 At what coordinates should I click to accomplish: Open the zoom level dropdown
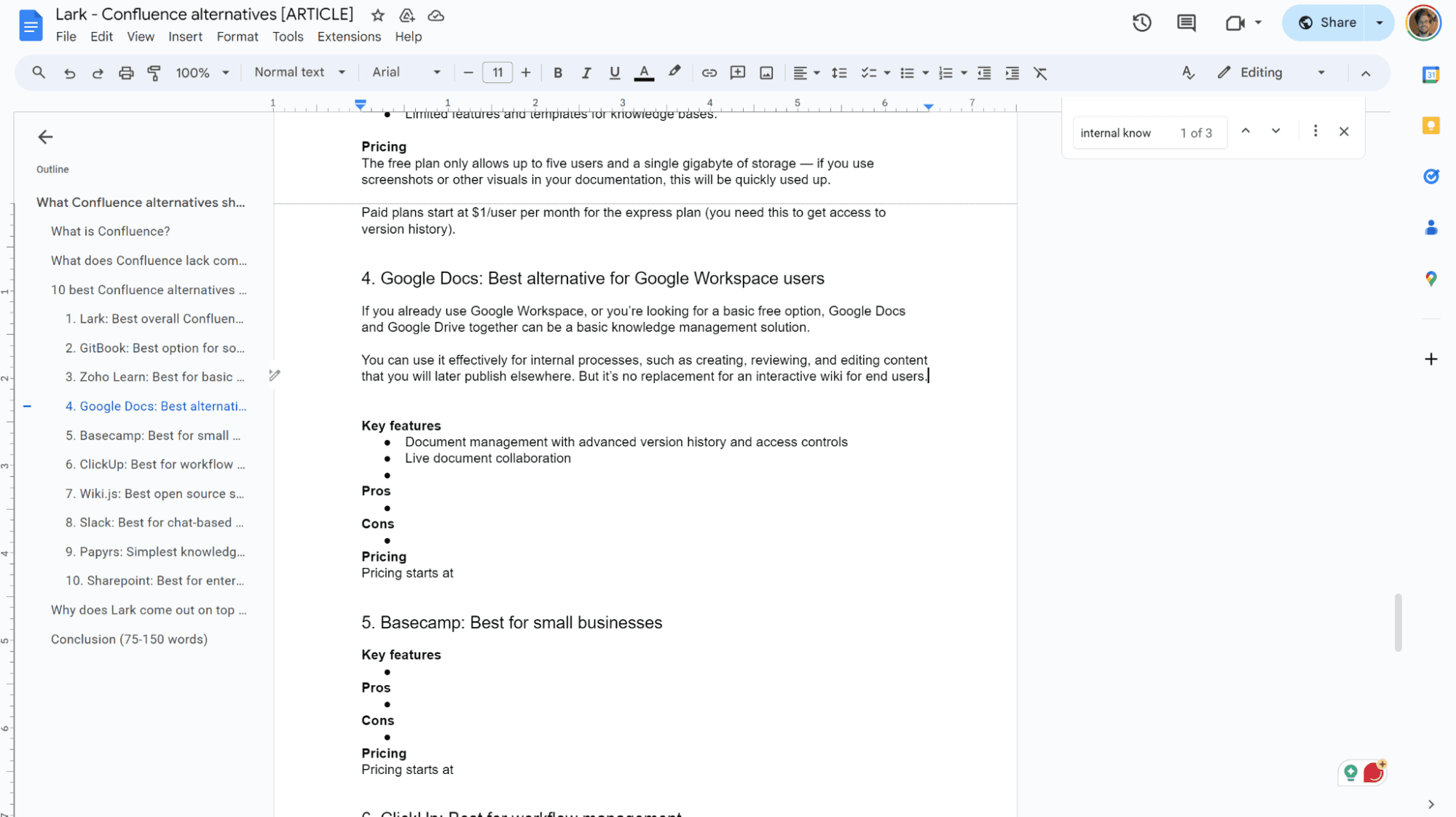point(202,73)
